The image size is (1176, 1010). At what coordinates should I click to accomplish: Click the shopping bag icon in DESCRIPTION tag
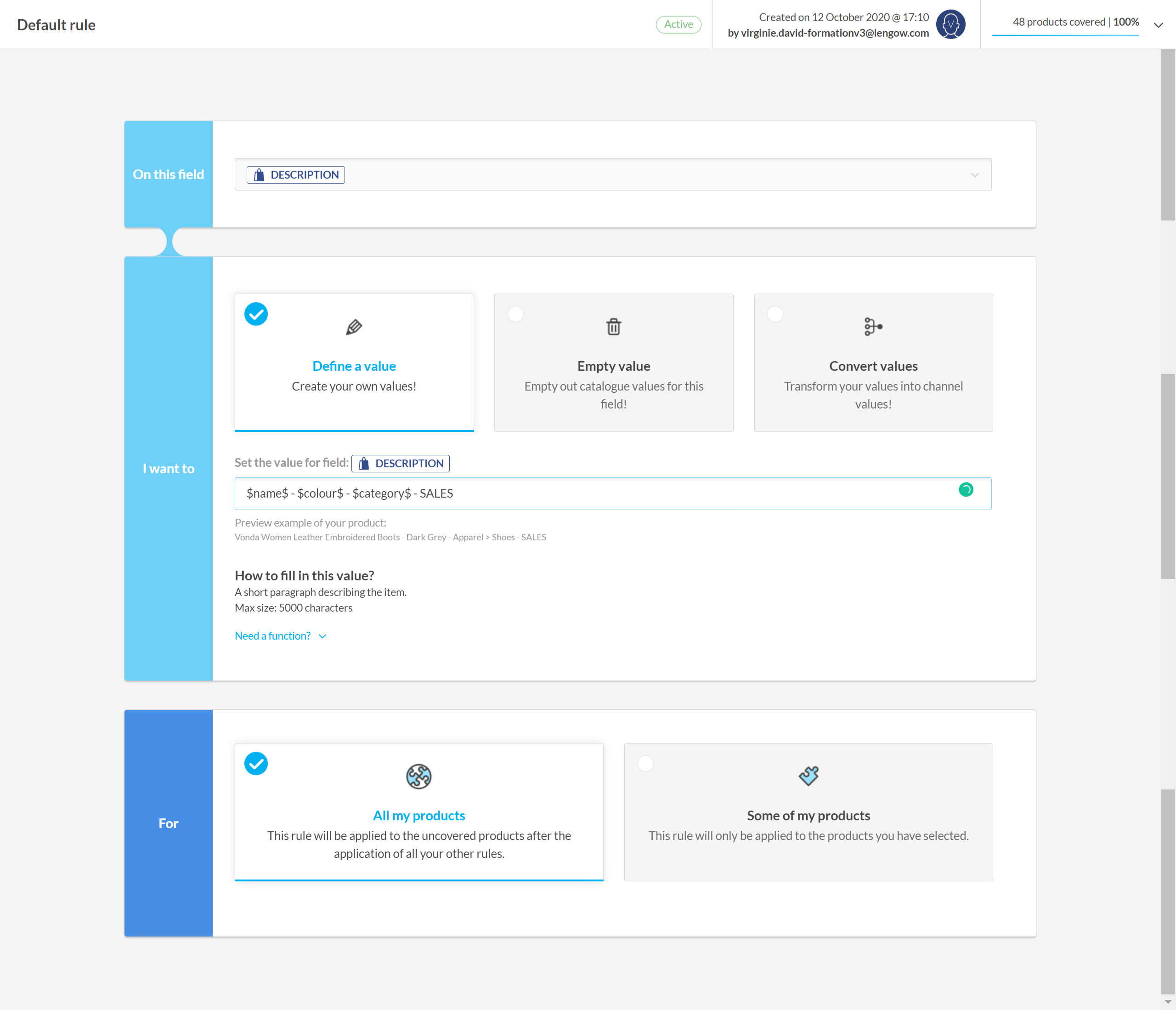coord(259,175)
